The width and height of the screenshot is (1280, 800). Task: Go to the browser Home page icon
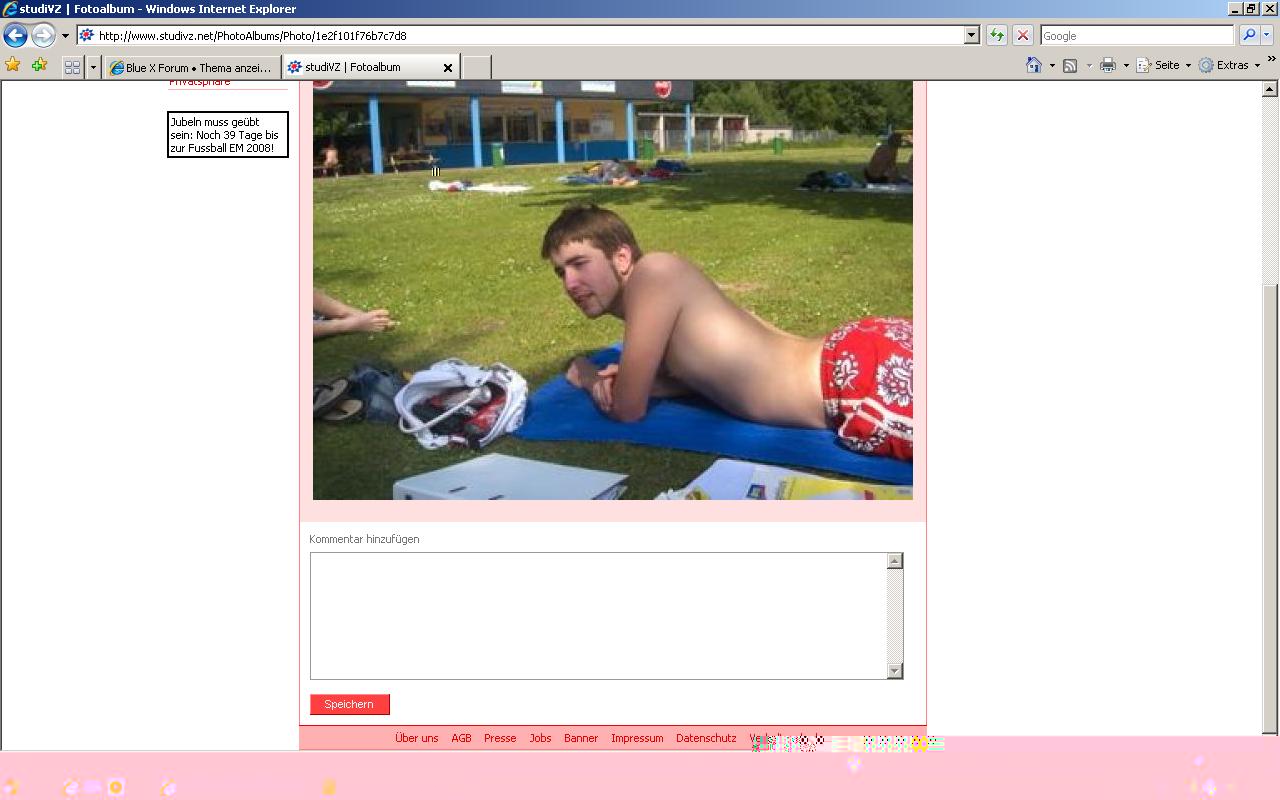click(1034, 65)
